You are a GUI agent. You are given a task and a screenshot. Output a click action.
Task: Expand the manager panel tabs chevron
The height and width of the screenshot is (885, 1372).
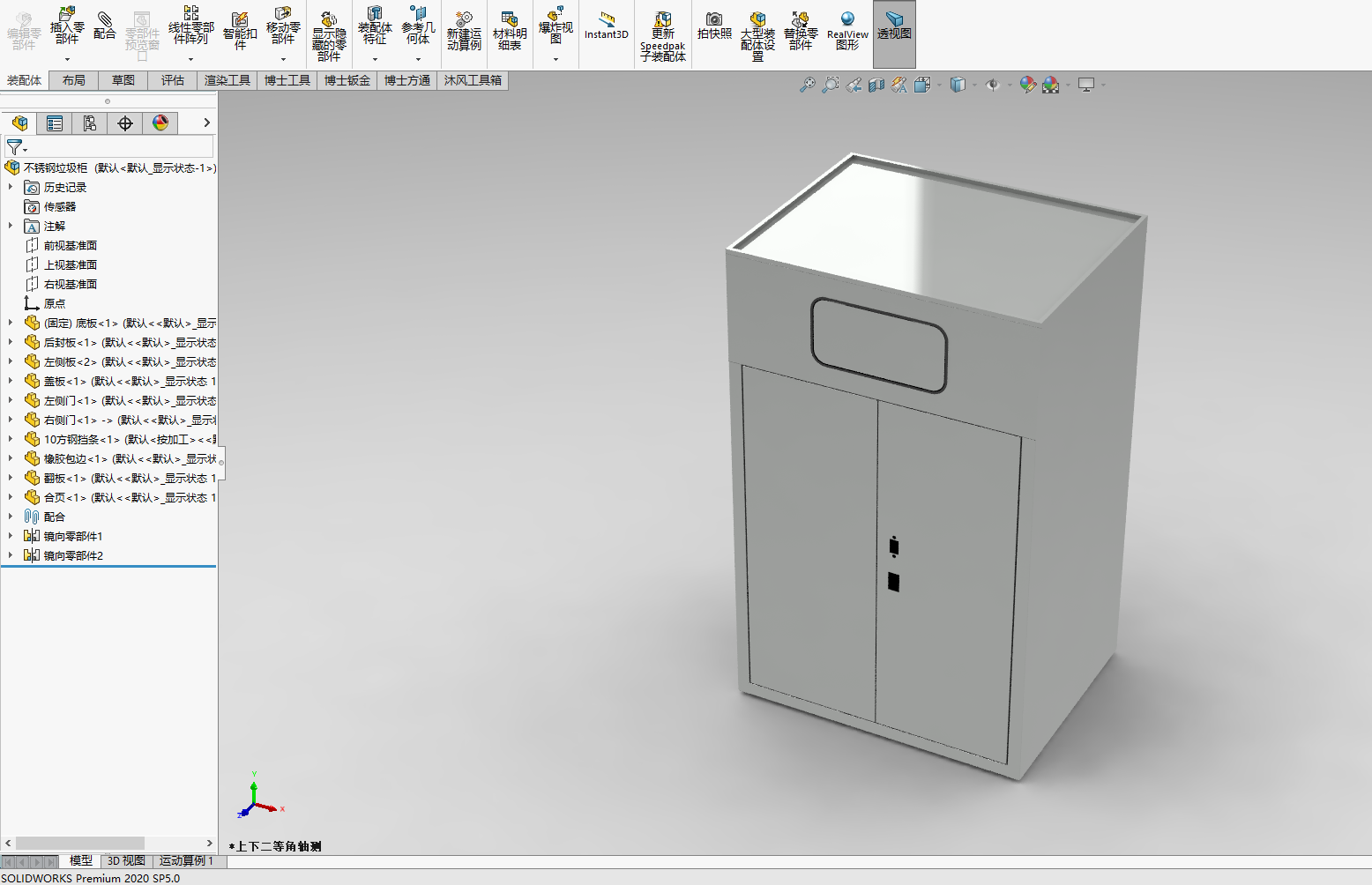click(x=206, y=123)
